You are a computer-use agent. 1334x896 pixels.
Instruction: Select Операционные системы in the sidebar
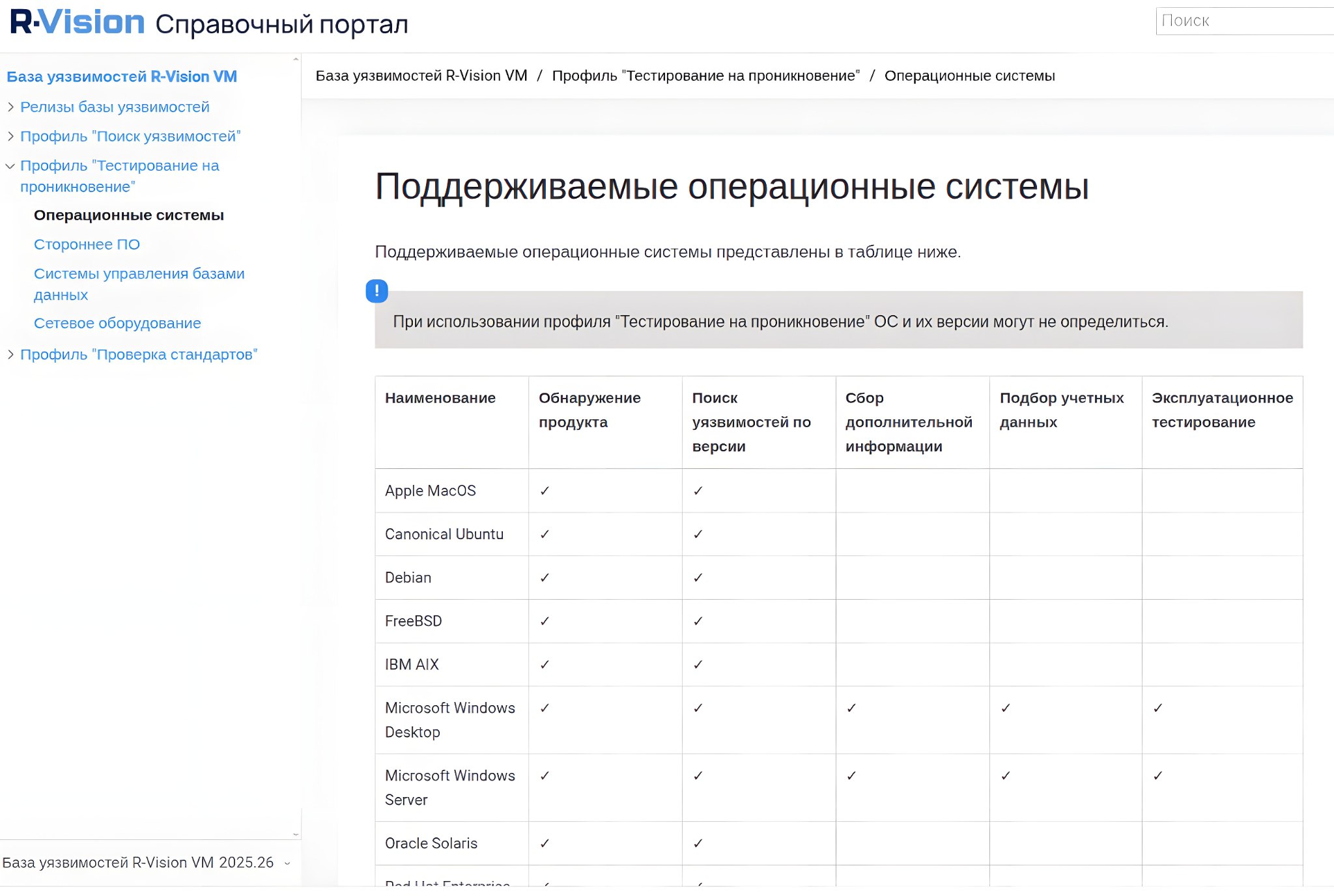[x=129, y=215]
